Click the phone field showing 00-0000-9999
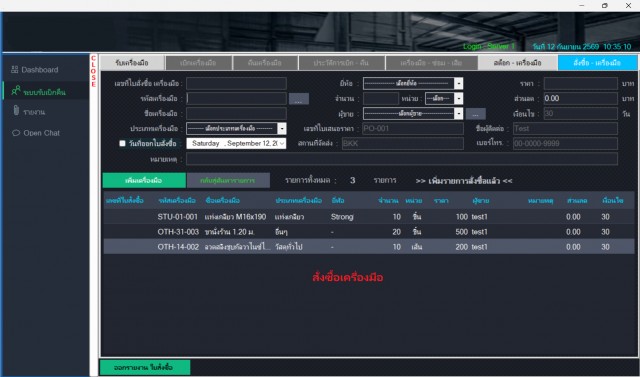 pyautogui.click(x=565, y=144)
